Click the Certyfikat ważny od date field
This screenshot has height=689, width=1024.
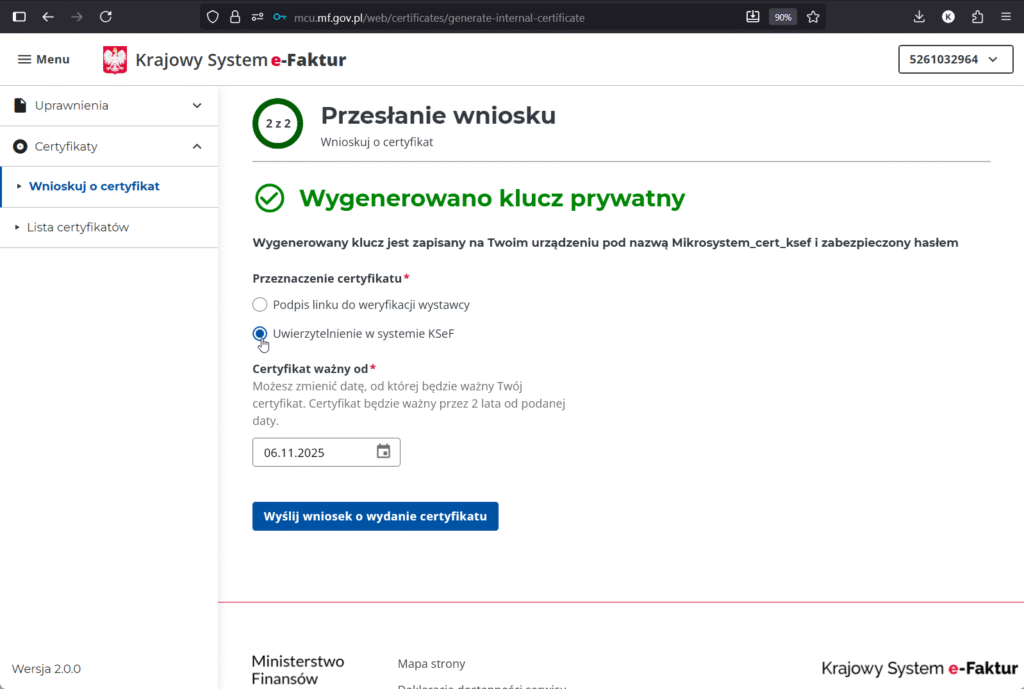pos(312,453)
